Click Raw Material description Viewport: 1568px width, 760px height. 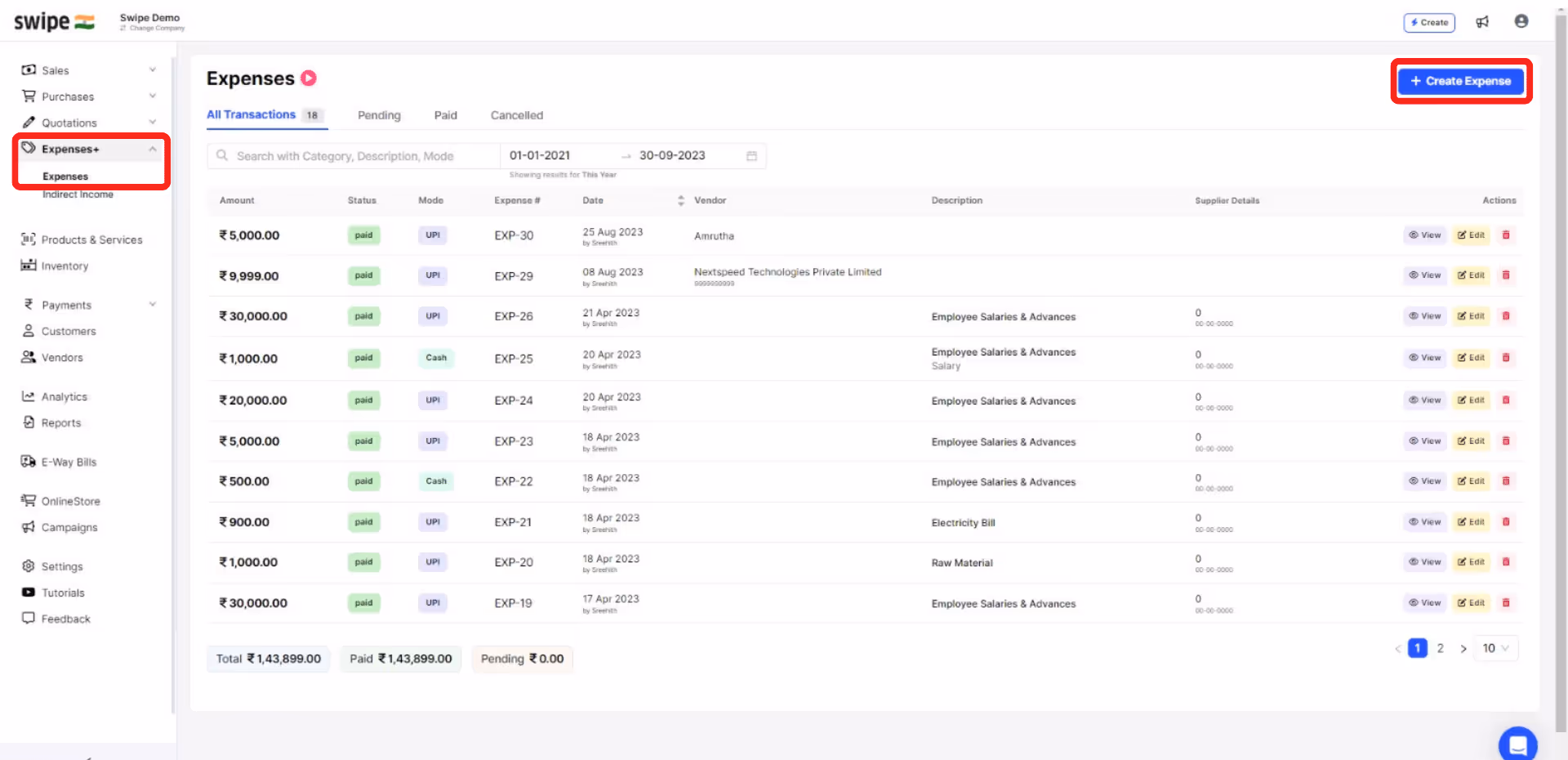coord(962,563)
